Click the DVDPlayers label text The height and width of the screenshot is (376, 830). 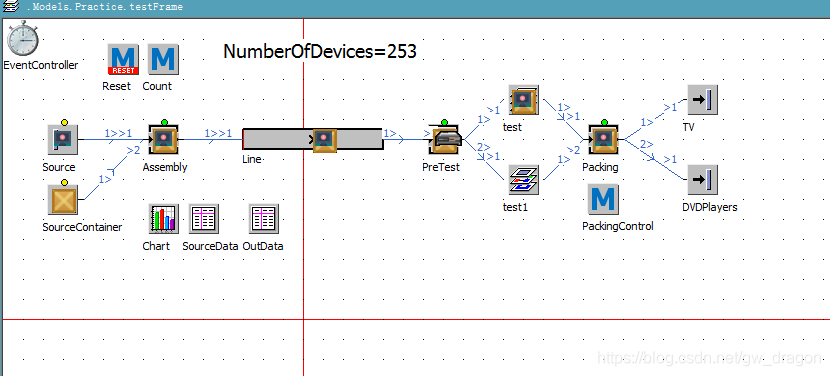tap(710, 207)
